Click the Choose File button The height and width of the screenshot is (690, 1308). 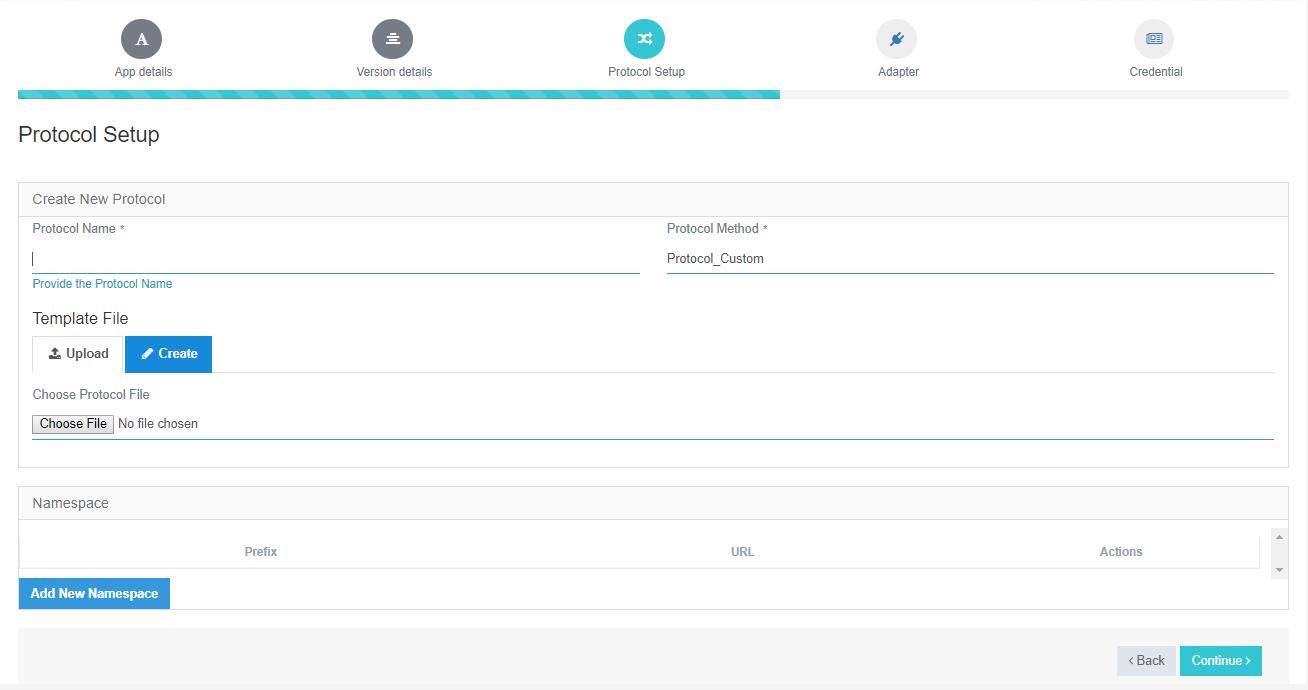[72, 423]
